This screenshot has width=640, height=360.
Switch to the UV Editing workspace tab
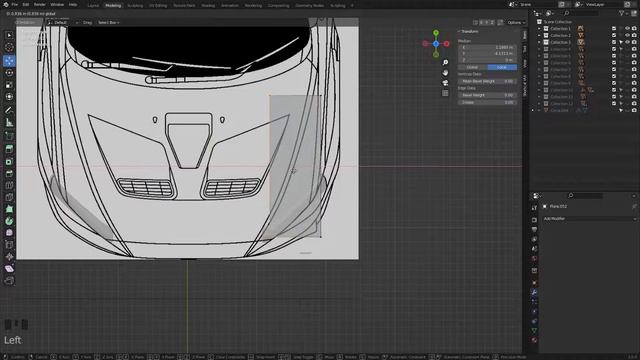[158, 6]
